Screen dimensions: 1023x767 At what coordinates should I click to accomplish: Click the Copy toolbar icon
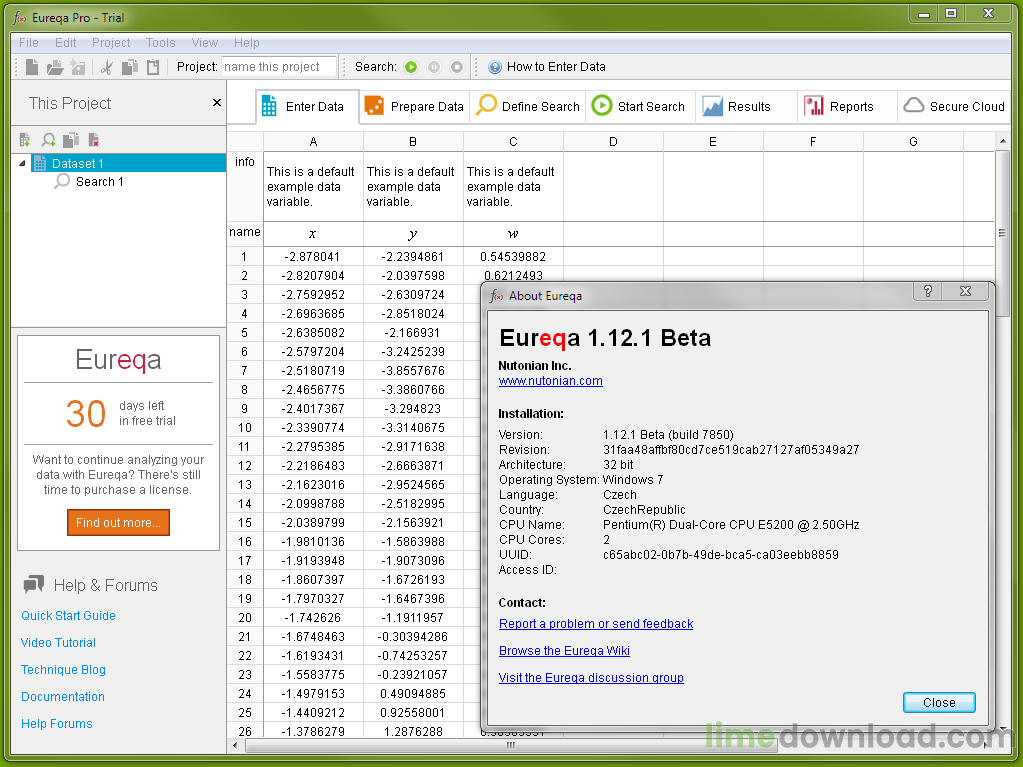tap(130, 67)
